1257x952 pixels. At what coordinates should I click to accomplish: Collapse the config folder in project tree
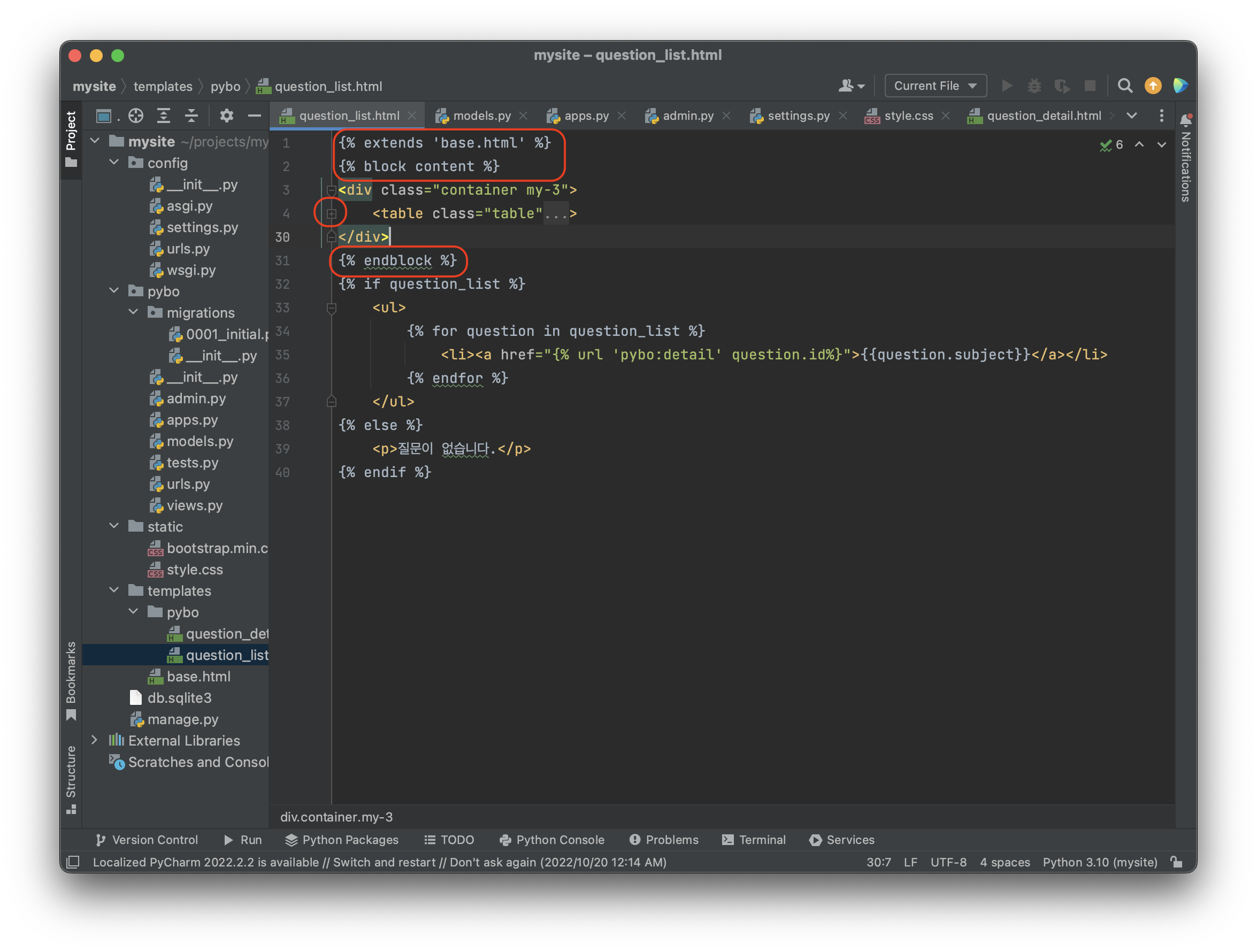pos(114,163)
